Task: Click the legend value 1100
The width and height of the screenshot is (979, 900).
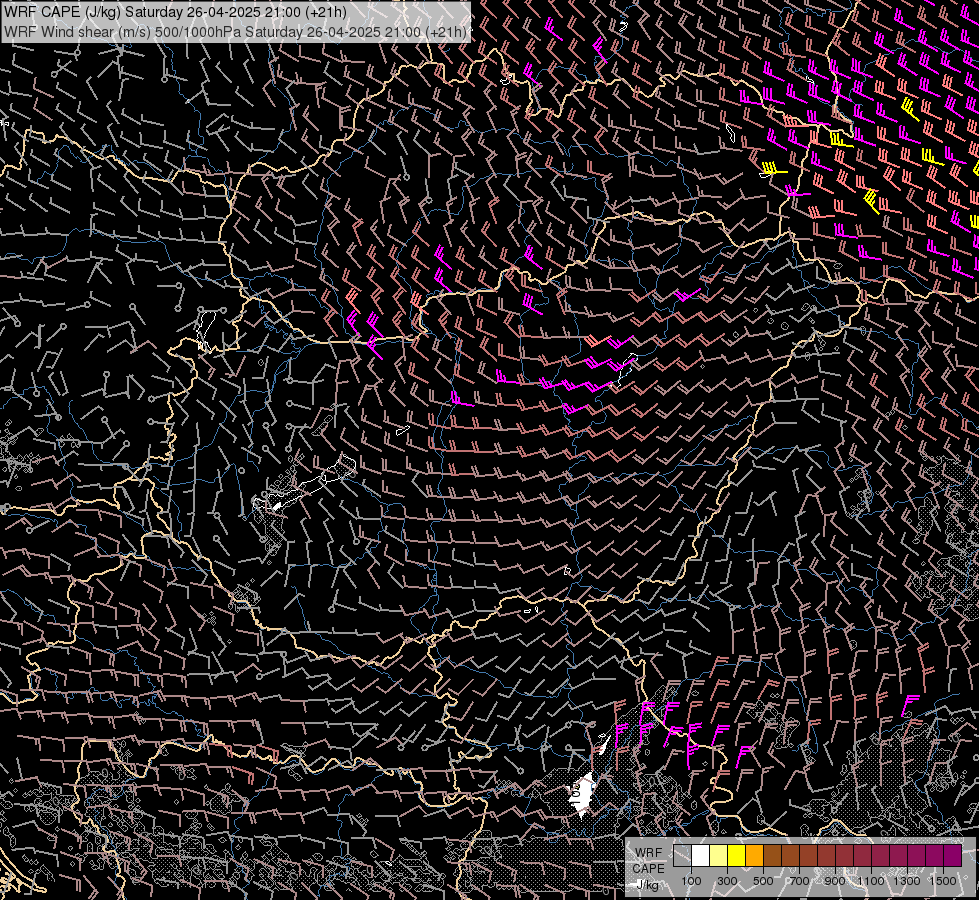Action: click(x=870, y=881)
